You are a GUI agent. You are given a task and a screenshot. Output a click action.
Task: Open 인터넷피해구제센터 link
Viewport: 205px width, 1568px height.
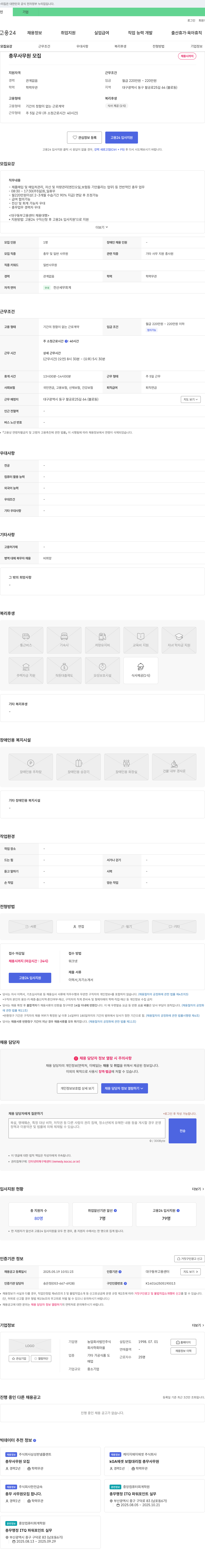tap(54, 1161)
